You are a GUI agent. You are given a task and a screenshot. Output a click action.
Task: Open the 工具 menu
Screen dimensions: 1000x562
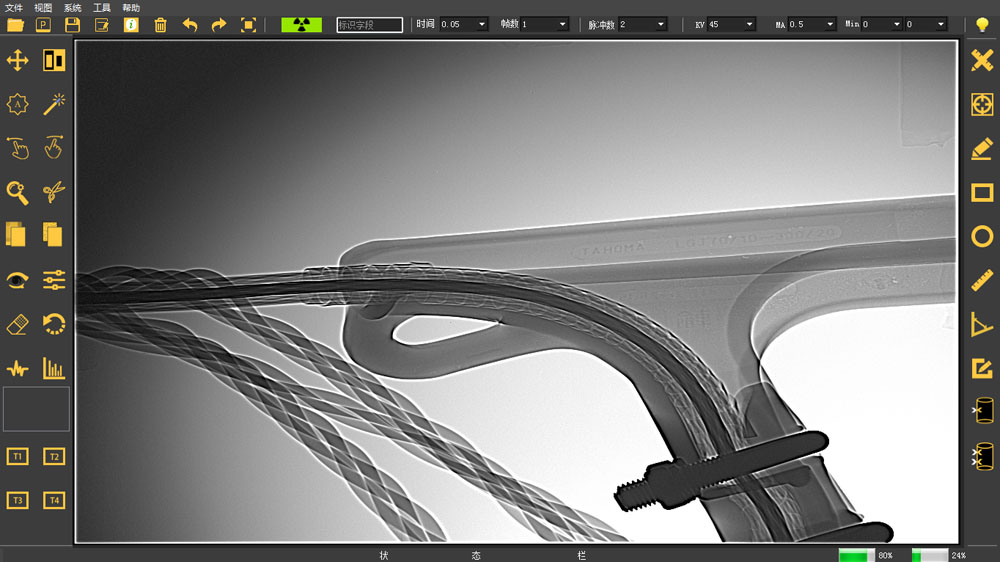(x=102, y=8)
